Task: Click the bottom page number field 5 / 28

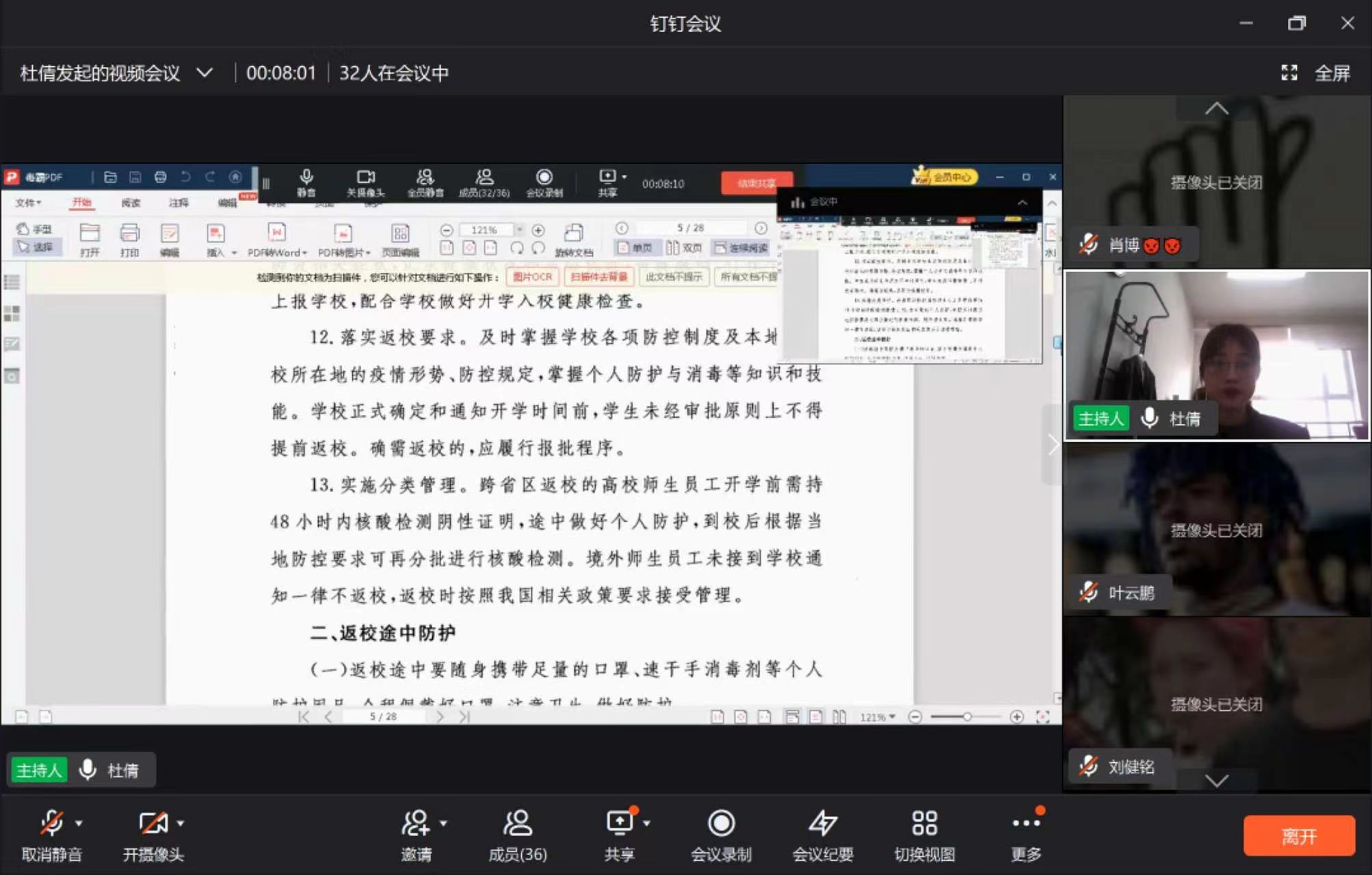Action: pos(383,716)
